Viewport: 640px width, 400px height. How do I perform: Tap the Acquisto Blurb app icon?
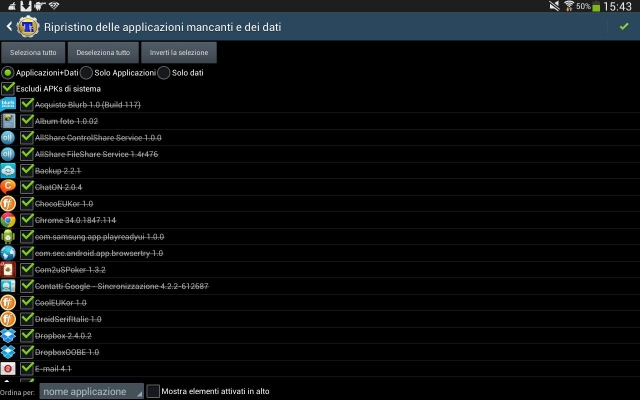click(x=8, y=104)
